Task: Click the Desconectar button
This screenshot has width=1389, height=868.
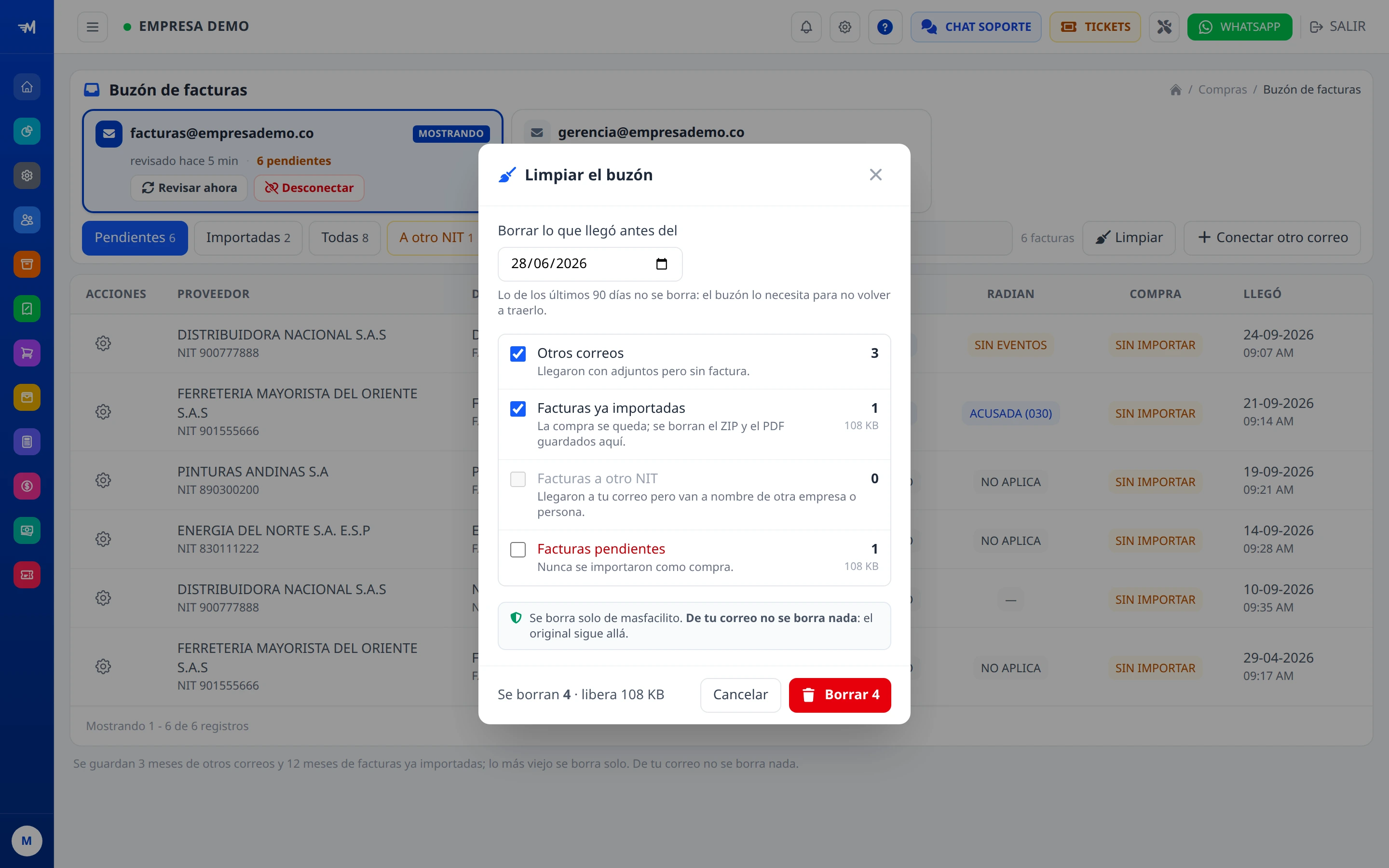Action: coord(309,188)
